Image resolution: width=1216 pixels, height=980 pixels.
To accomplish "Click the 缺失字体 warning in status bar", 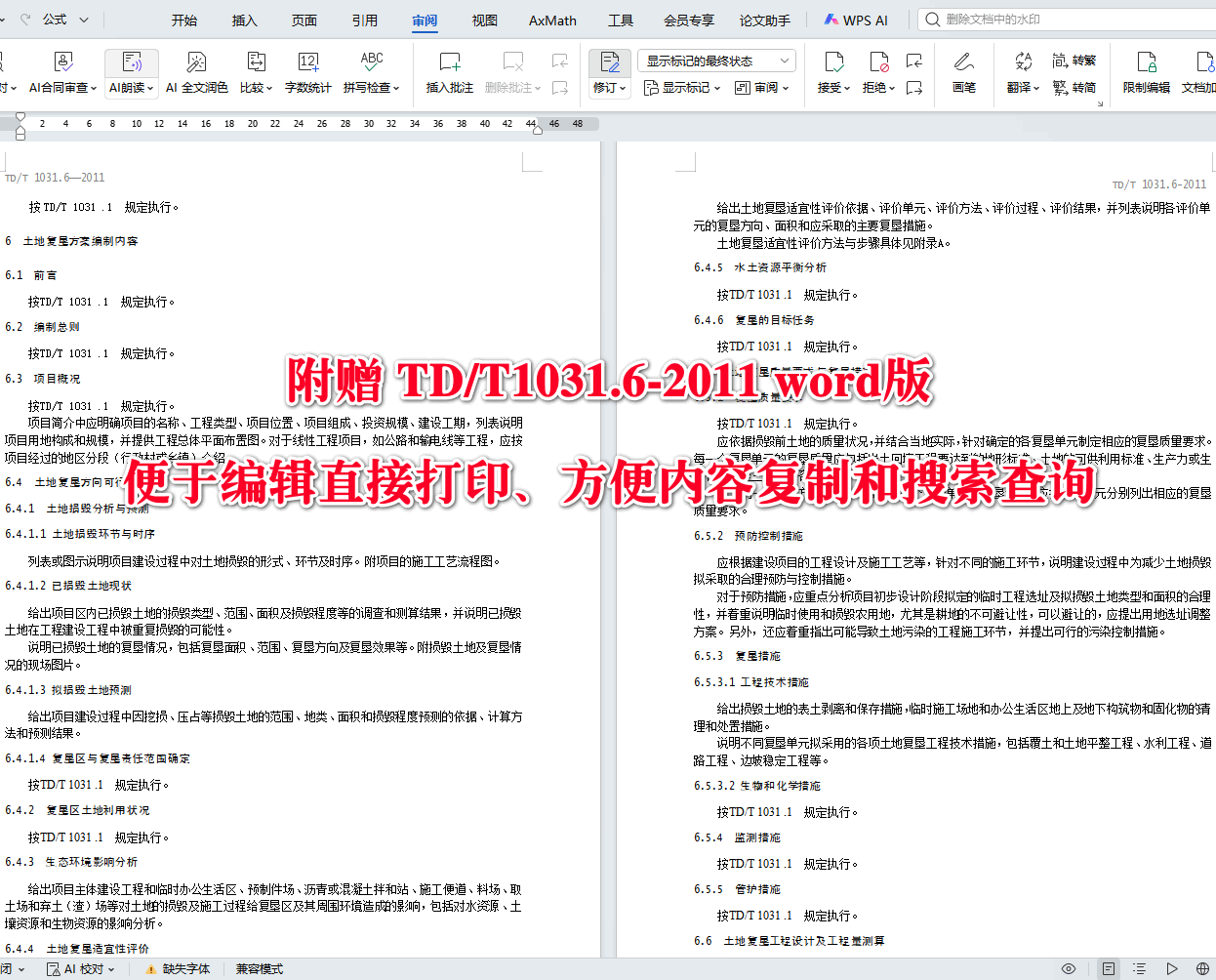I will 178,969.
